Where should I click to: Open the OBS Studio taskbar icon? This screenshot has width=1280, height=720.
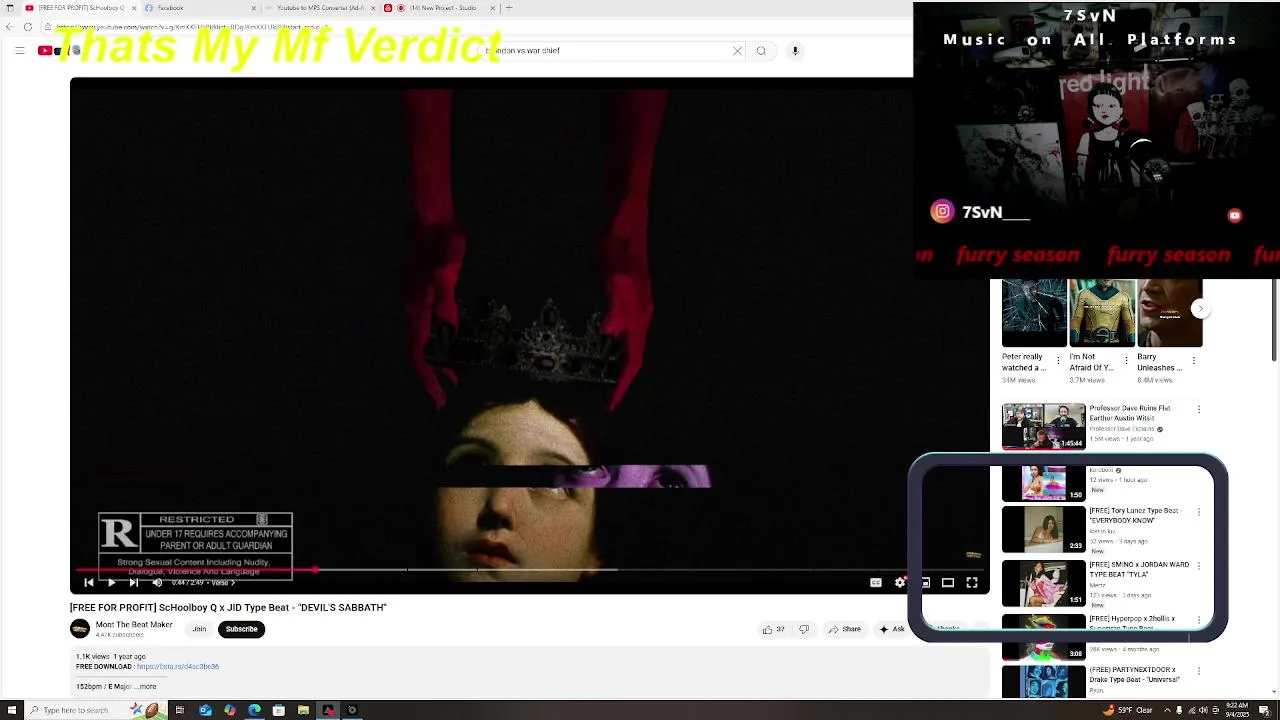352,710
